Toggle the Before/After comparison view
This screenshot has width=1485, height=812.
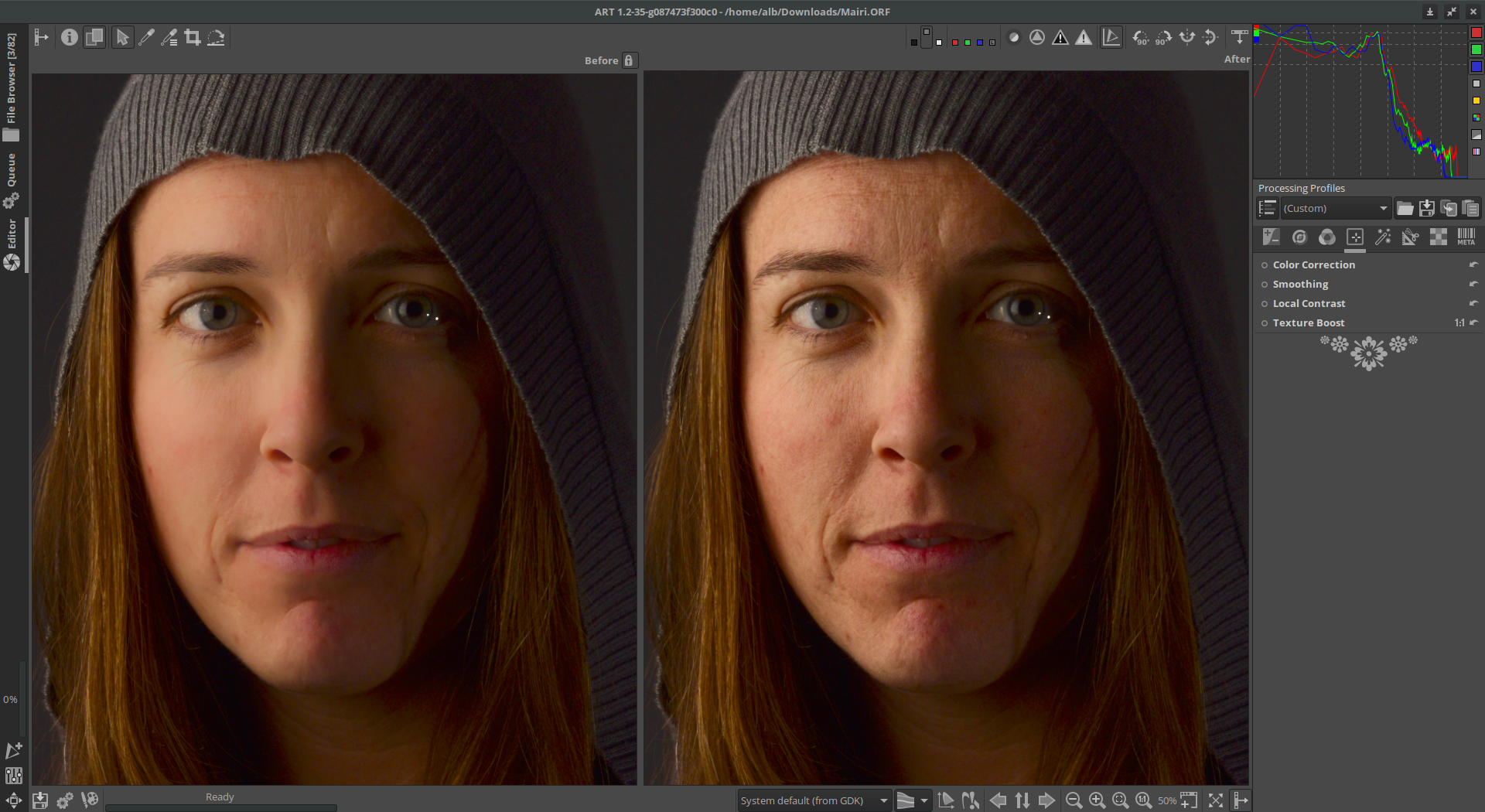pyautogui.click(x=94, y=37)
